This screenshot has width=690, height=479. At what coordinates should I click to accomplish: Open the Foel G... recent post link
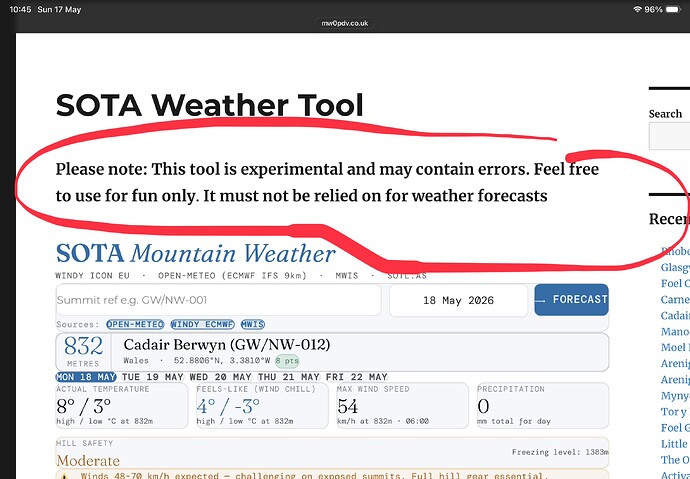coord(675,428)
